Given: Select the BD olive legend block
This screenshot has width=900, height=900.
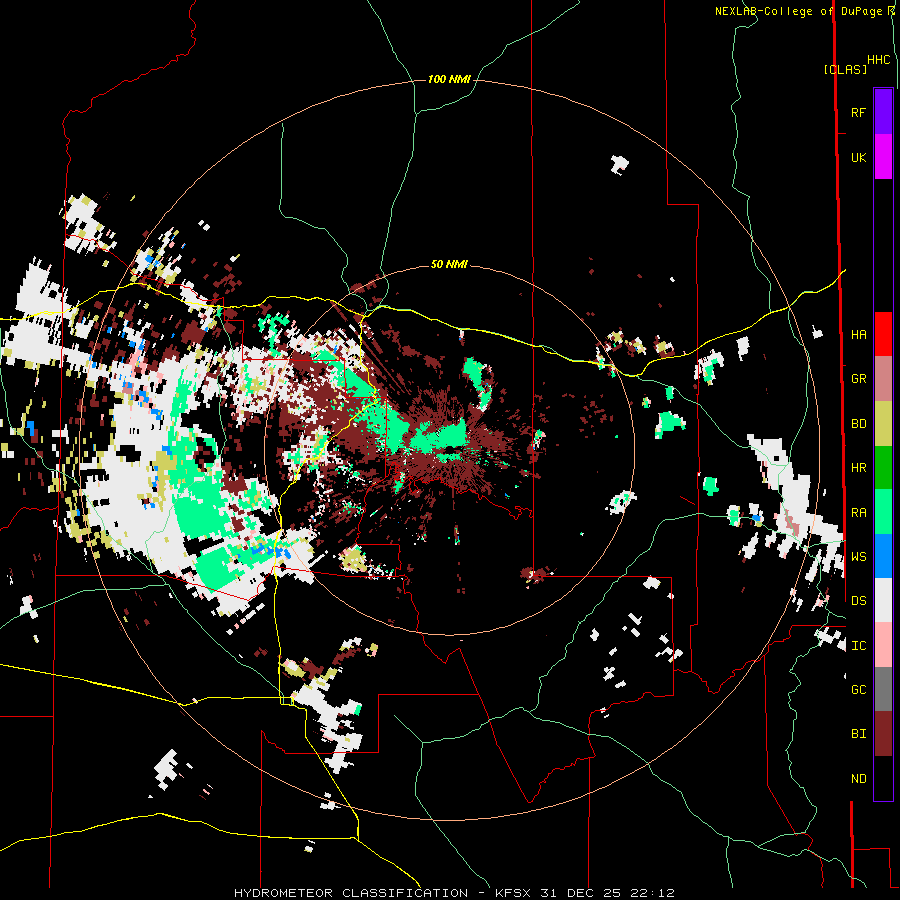Looking at the screenshot, I should pos(883,424).
